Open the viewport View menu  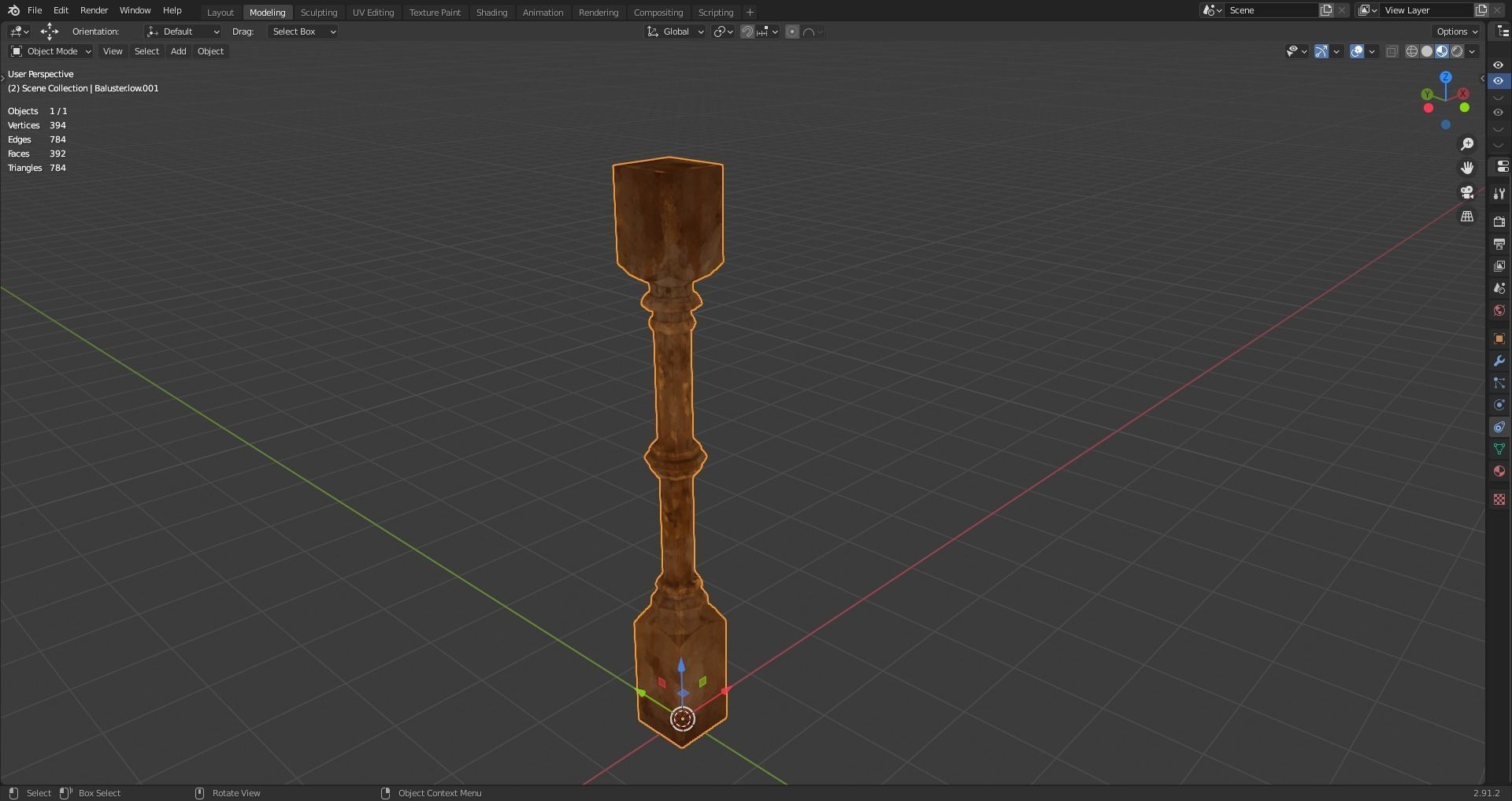point(113,51)
